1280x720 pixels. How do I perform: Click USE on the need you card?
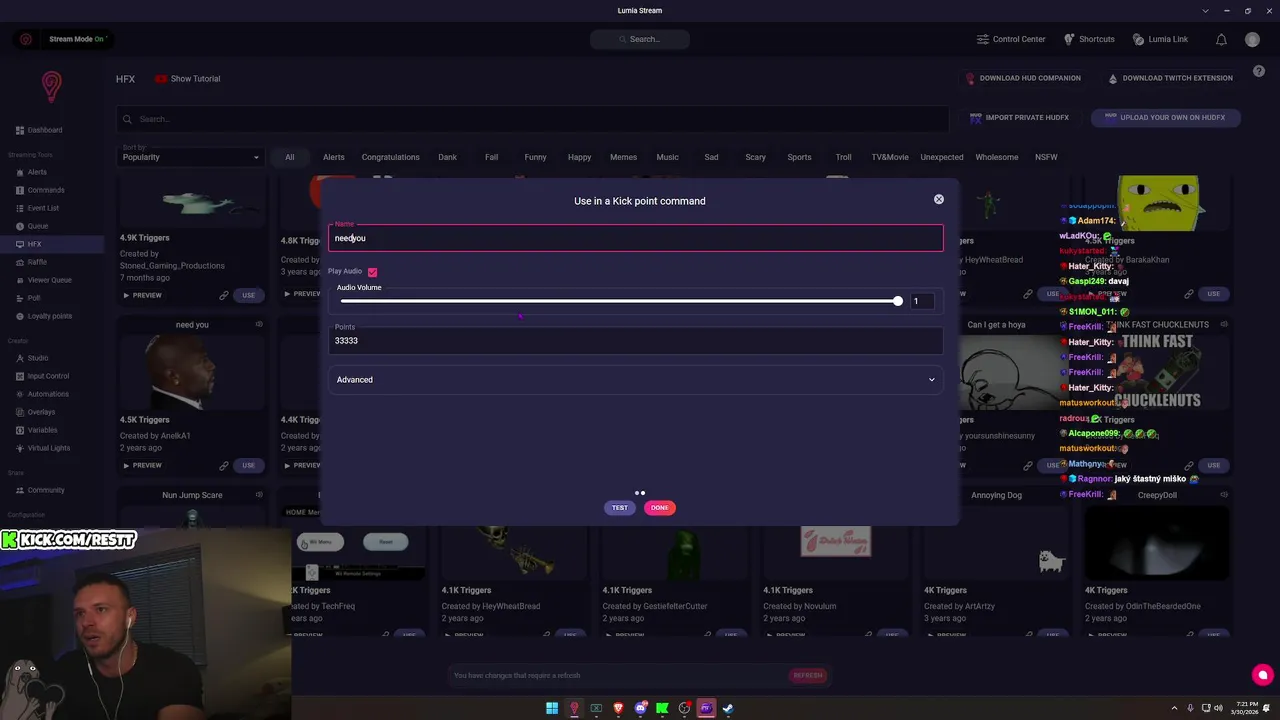[248, 465]
